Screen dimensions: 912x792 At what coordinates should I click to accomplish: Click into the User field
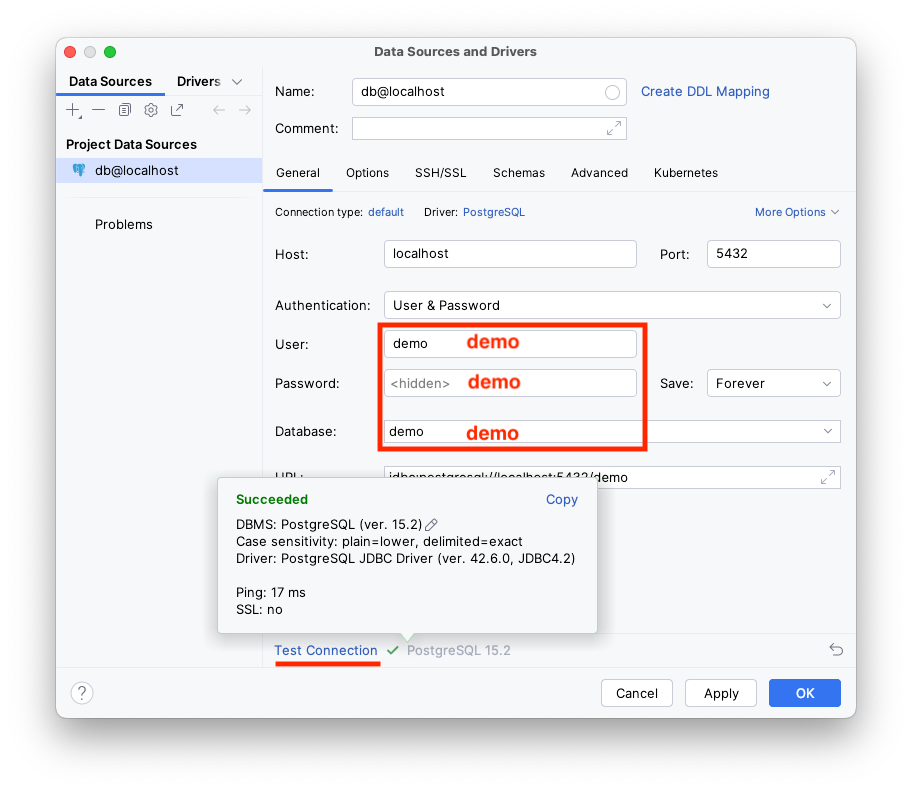tap(510, 344)
